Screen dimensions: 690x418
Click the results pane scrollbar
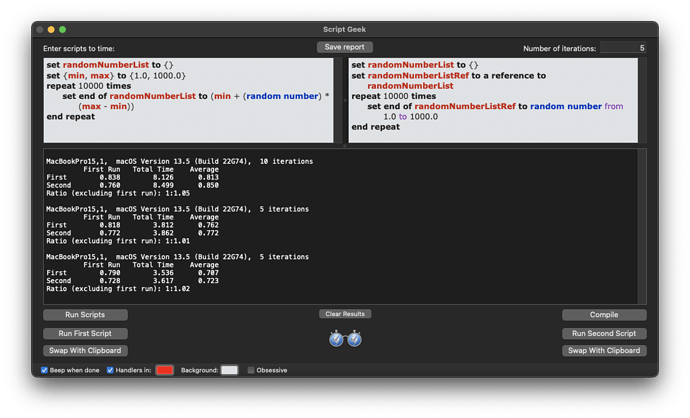[x=642, y=226]
